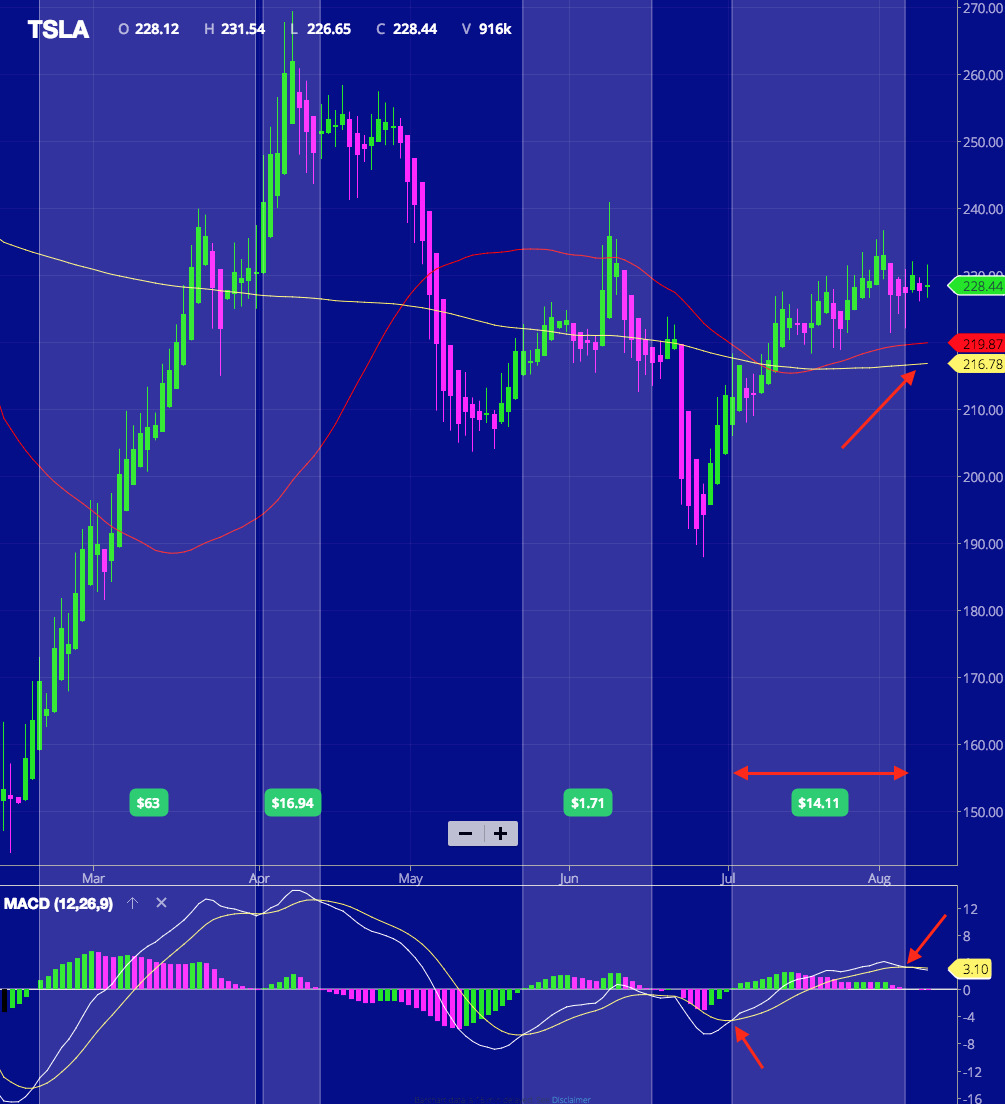
Task: Click the close price value 228.44
Action: tap(415, 29)
